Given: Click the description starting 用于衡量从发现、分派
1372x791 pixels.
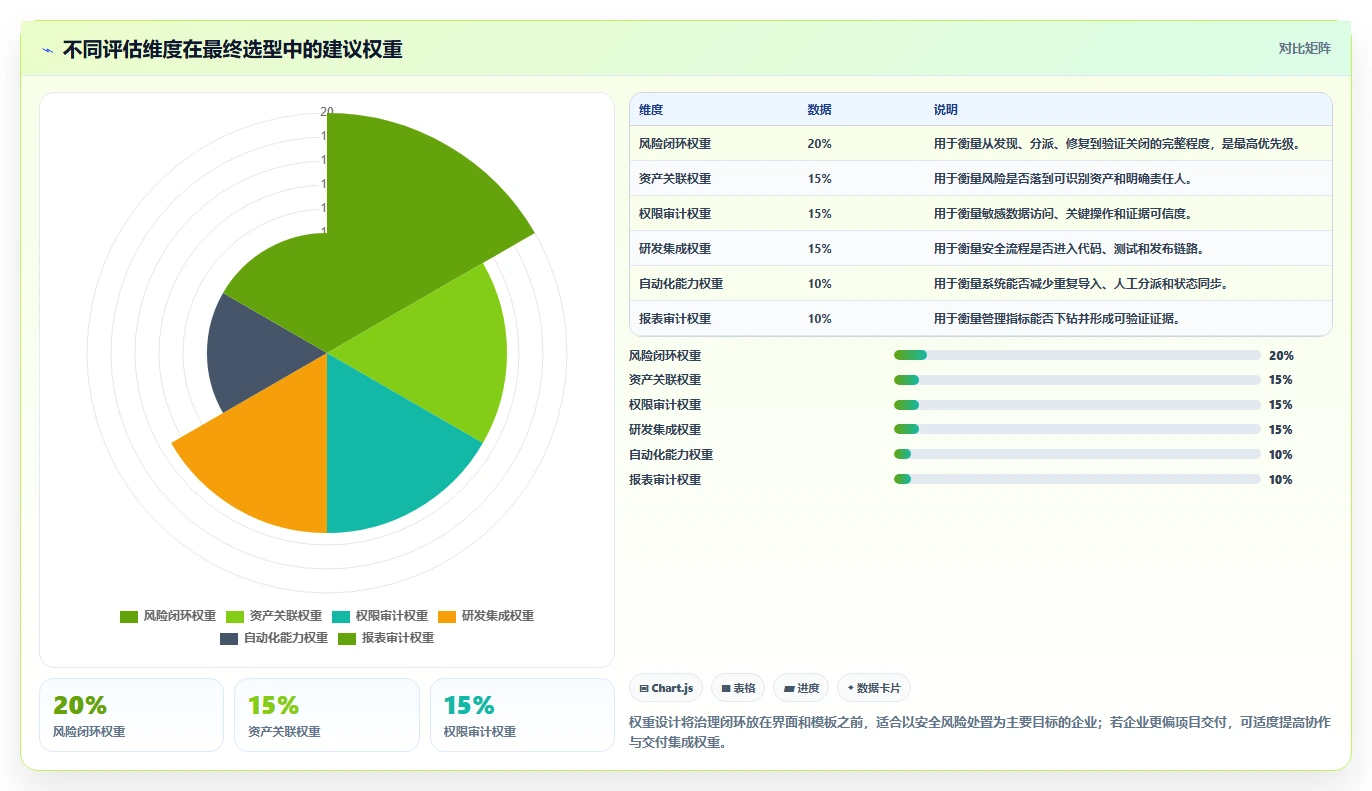Looking at the screenshot, I should point(1119,144).
